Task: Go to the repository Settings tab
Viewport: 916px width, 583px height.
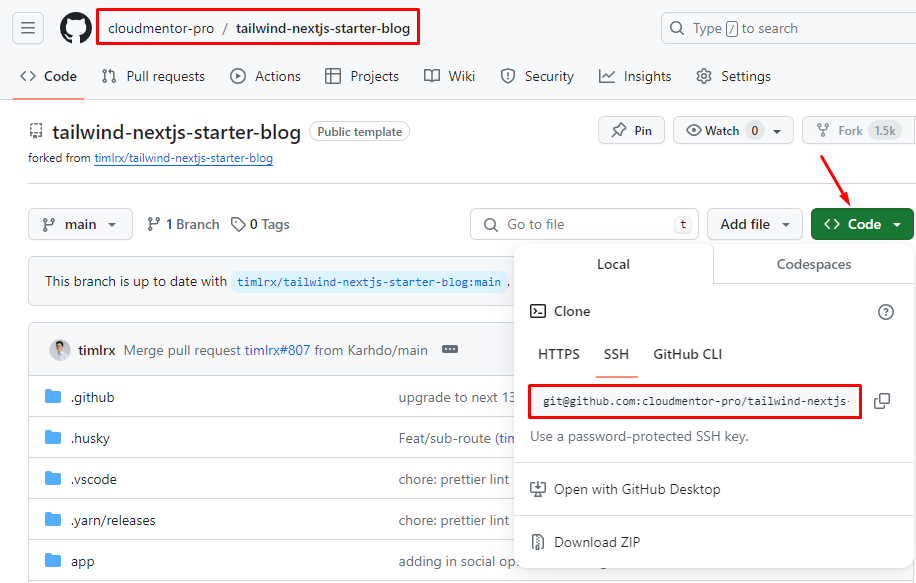Action: point(733,76)
